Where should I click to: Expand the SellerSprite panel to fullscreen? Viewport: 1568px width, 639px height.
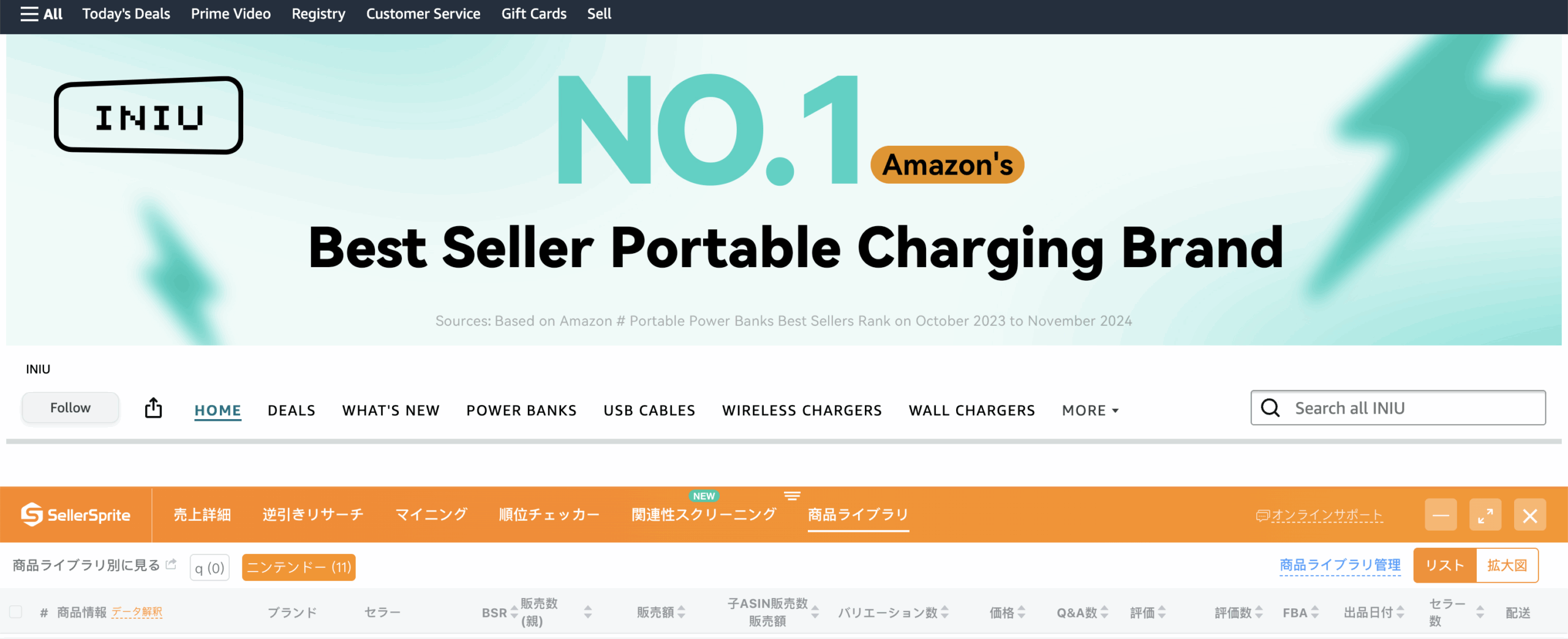(1485, 515)
